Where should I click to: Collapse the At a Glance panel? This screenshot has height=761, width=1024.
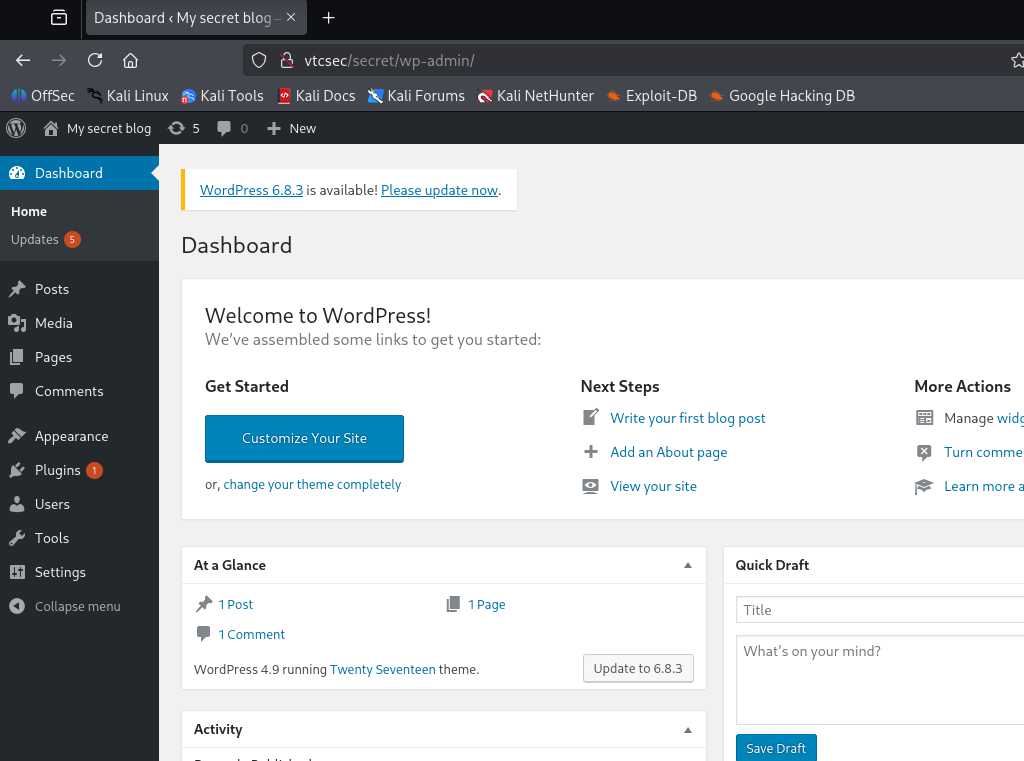pos(688,565)
